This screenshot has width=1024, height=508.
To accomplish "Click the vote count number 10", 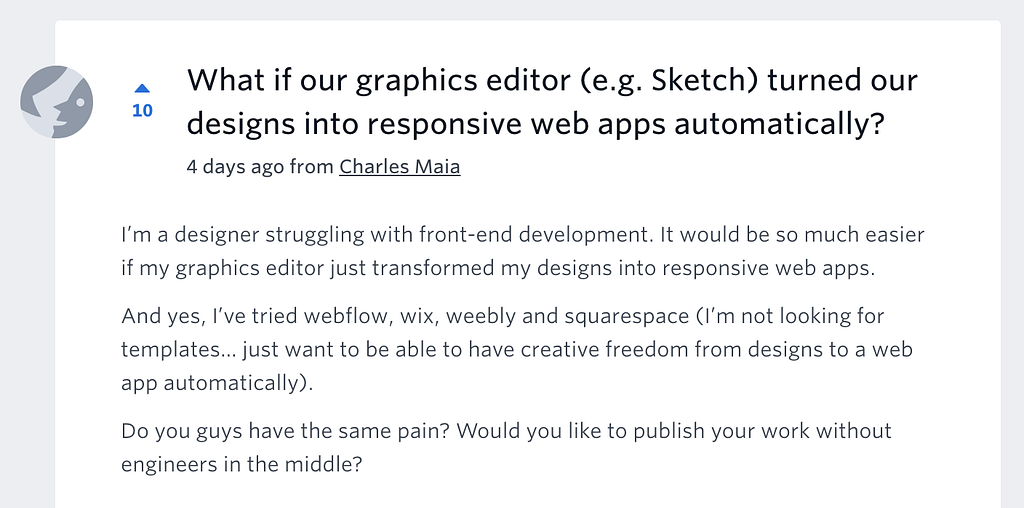I will point(142,110).
